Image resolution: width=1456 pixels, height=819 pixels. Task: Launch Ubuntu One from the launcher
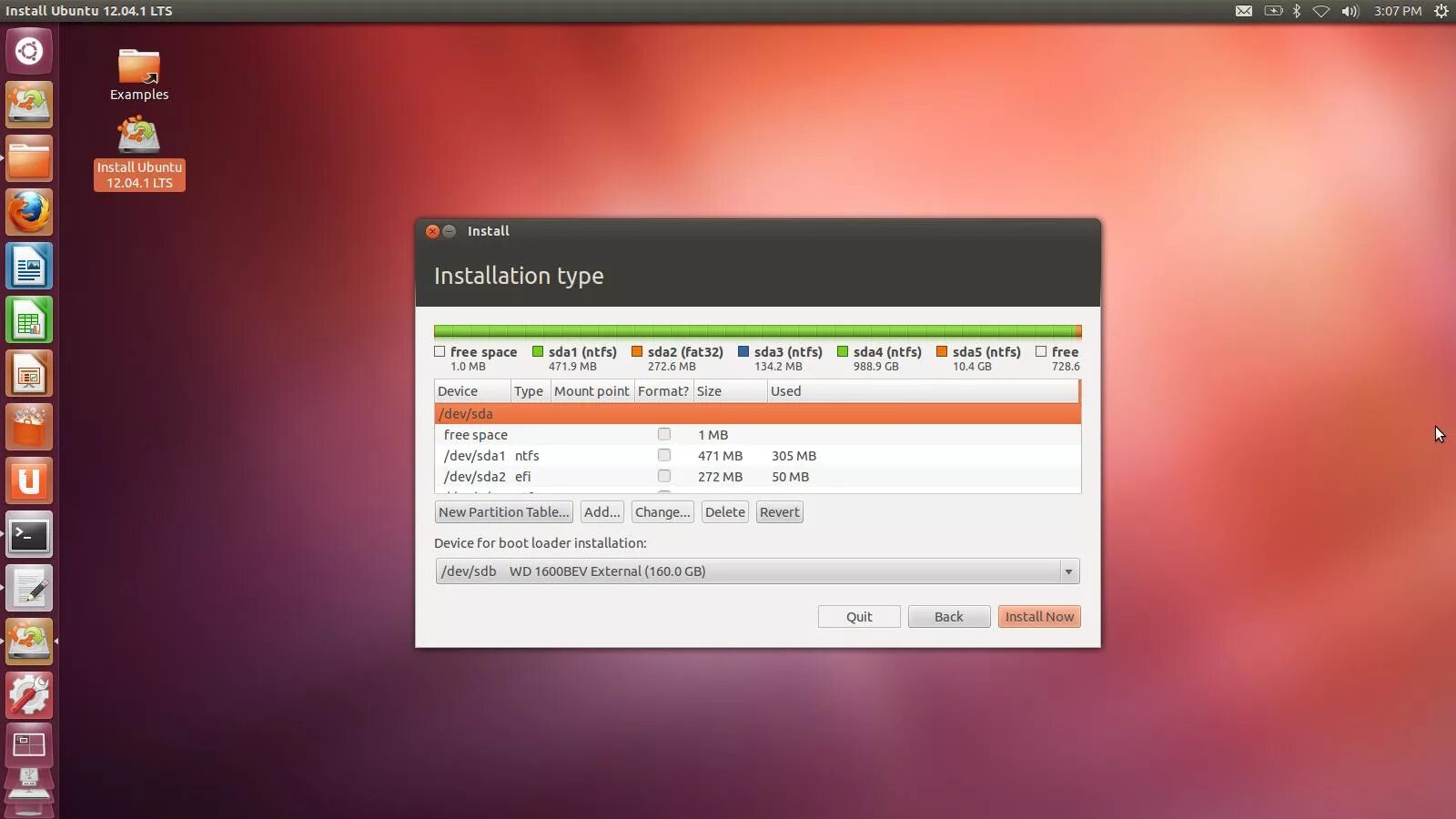coord(29,480)
